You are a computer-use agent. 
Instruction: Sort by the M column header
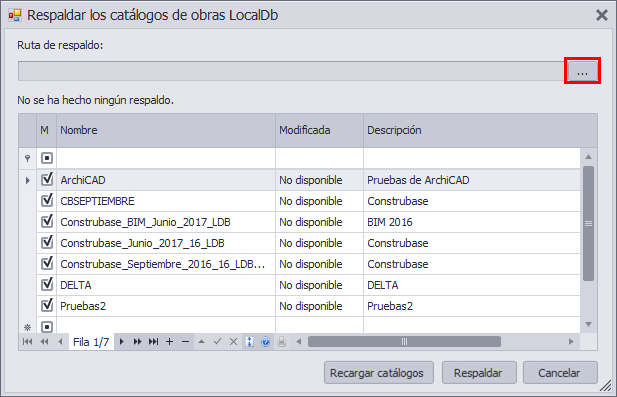46,130
